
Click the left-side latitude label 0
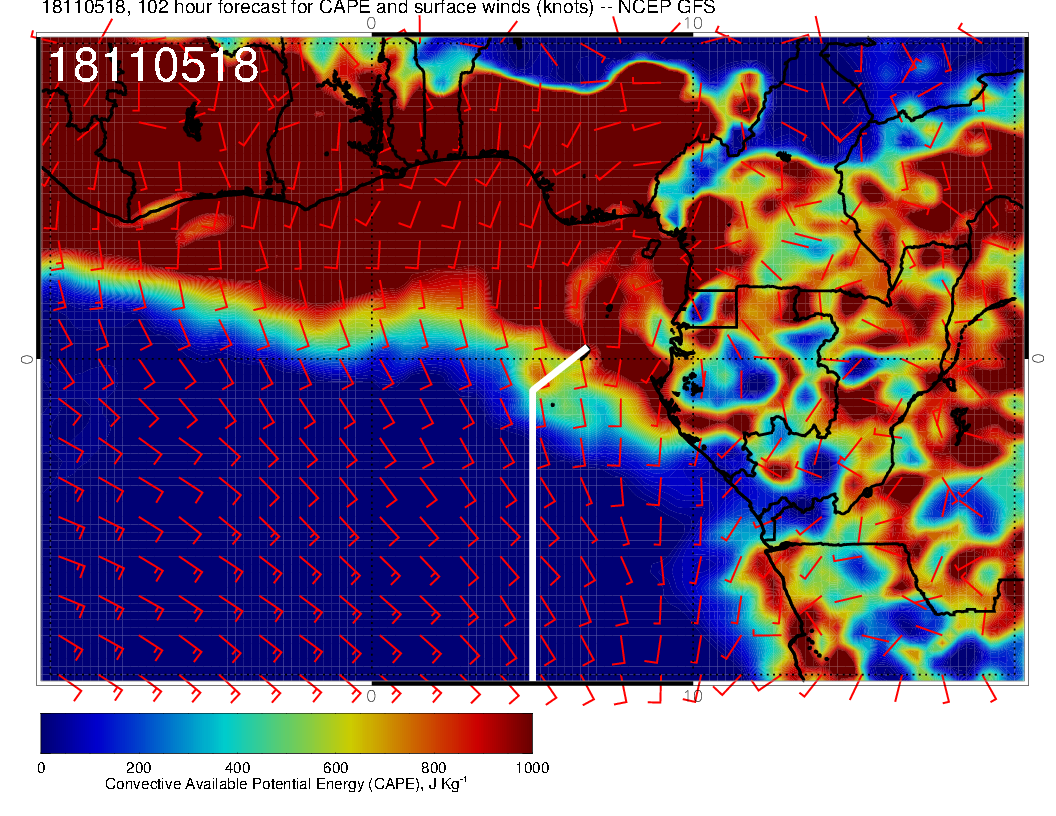point(26,358)
